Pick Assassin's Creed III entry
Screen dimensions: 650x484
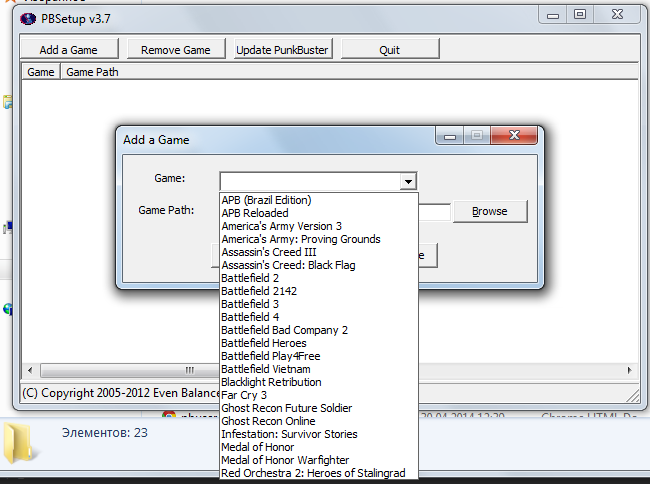pyautogui.click(x=319, y=252)
